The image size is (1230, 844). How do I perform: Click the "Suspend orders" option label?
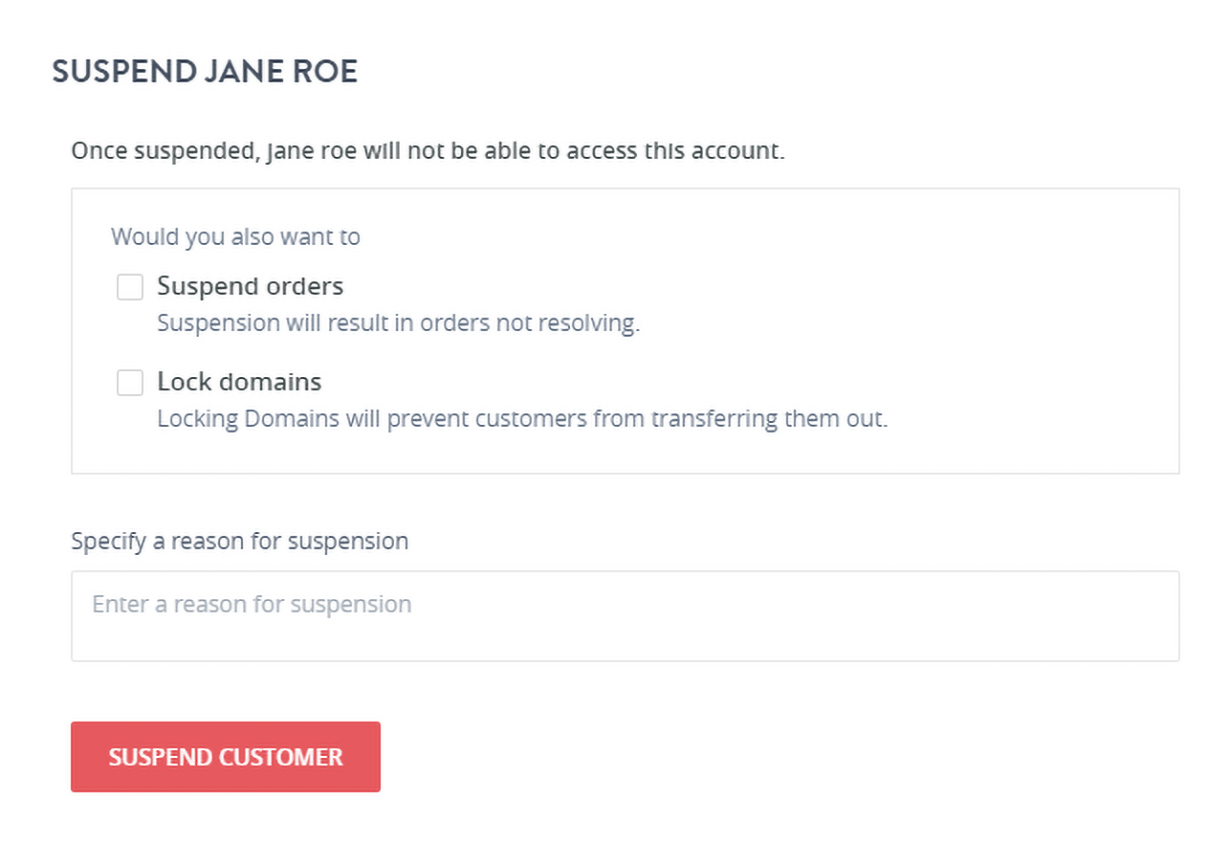(250, 287)
